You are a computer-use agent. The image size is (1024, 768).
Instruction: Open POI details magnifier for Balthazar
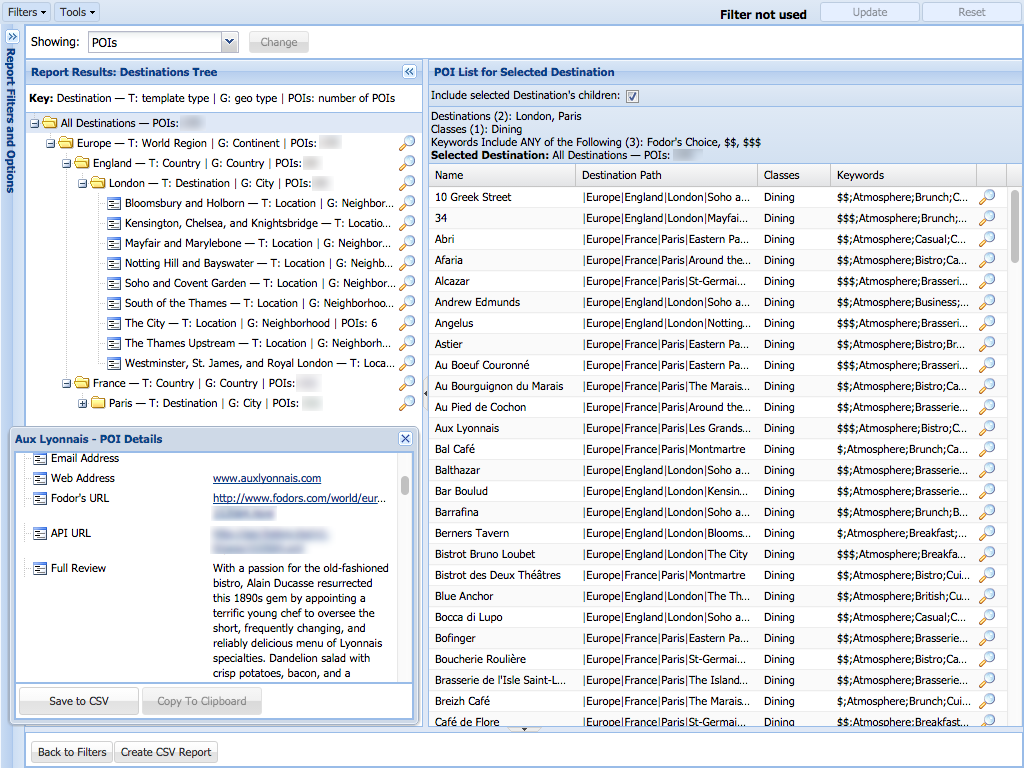pos(987,470)
